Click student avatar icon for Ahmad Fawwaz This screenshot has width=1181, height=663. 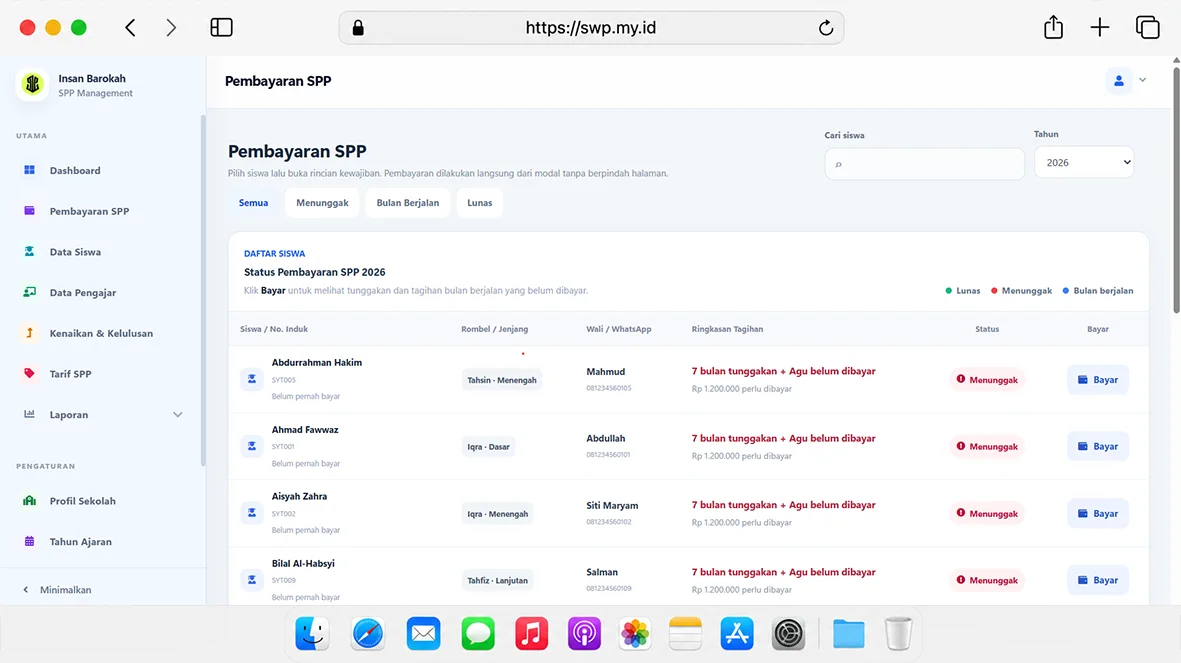252,446
